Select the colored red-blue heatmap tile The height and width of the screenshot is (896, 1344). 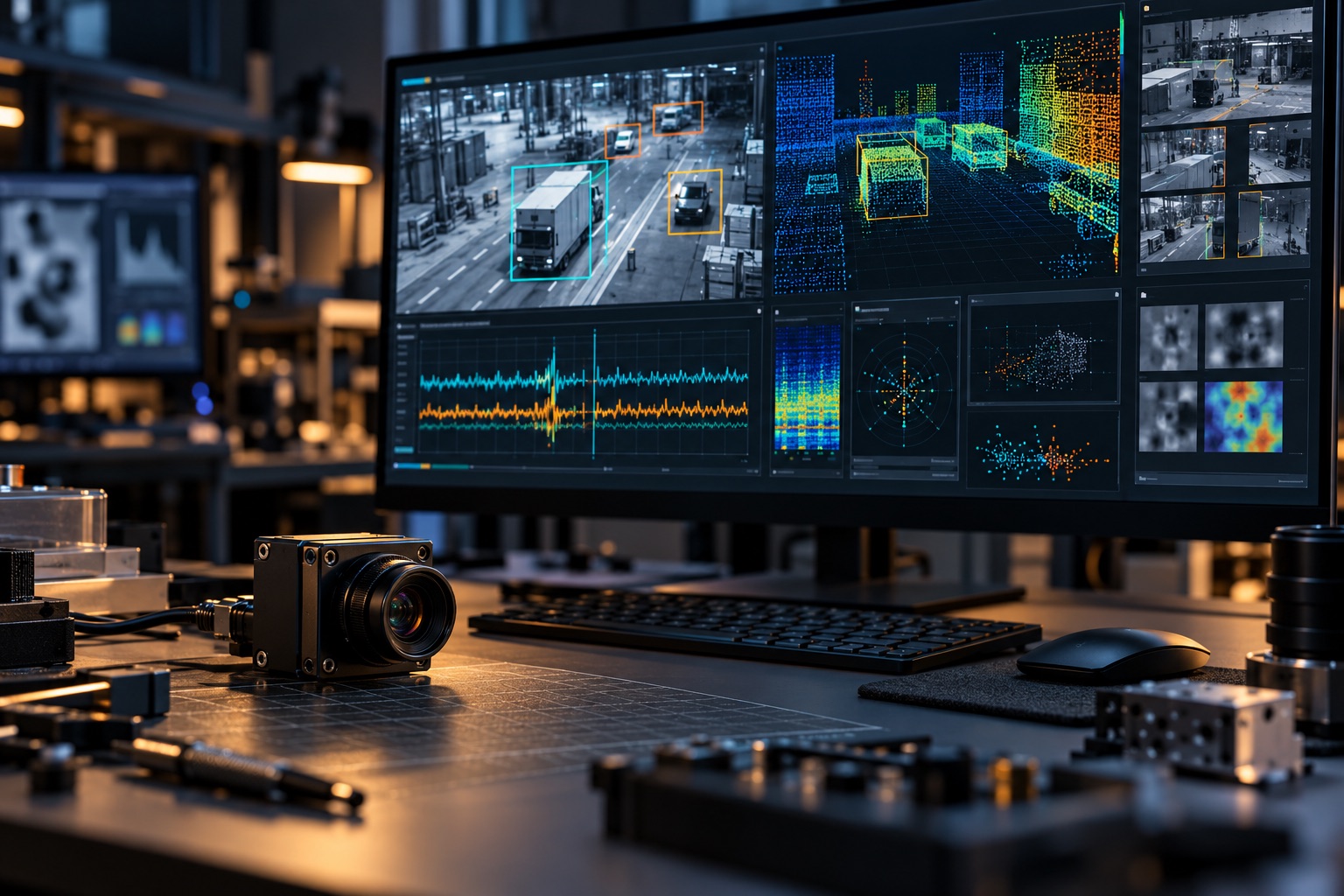[x=1242, y=416]
